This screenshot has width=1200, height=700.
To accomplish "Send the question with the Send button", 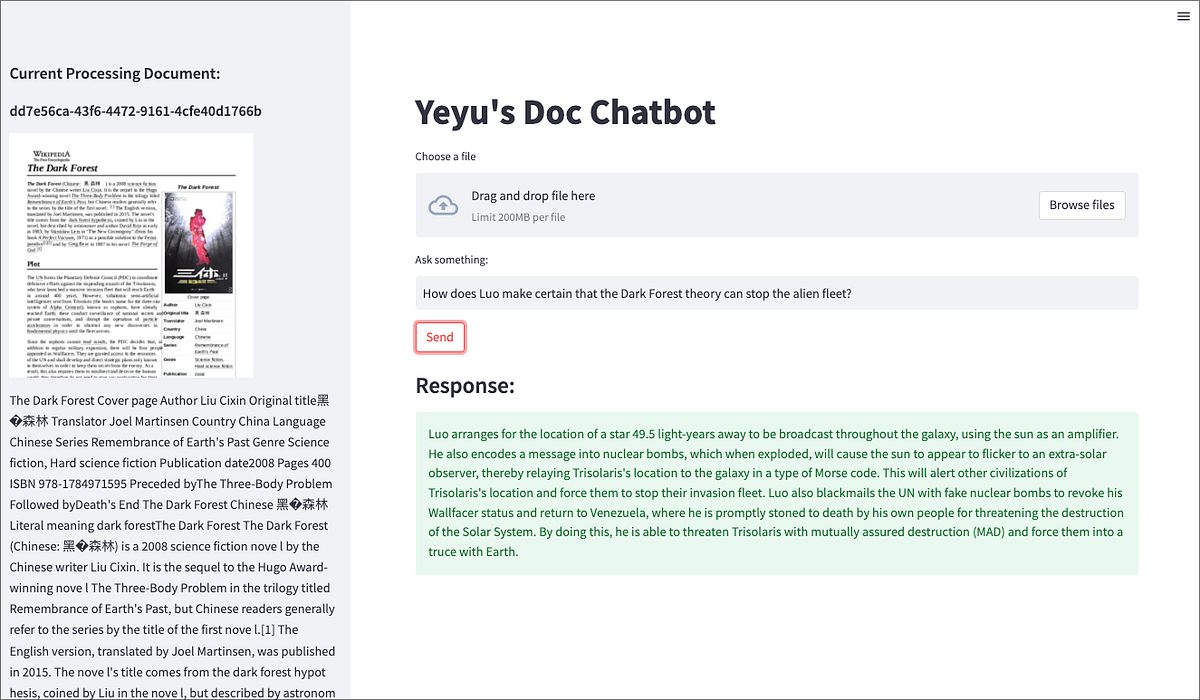I will click(440, 337).
